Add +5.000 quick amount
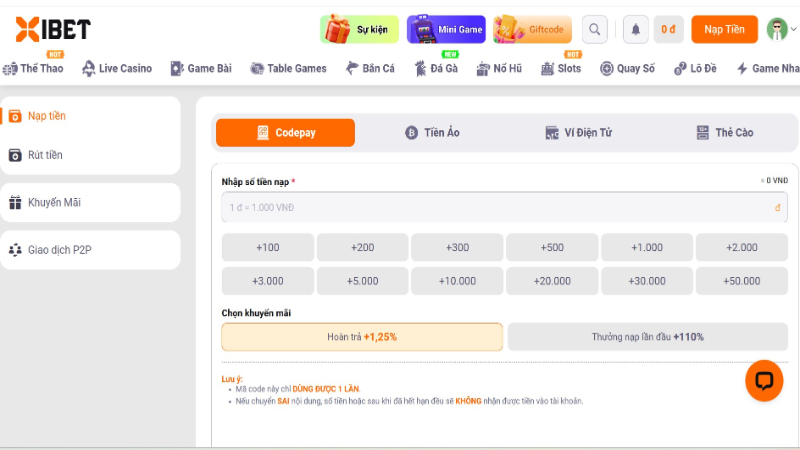Screen dimensions: 800x450 click(363, 281)
